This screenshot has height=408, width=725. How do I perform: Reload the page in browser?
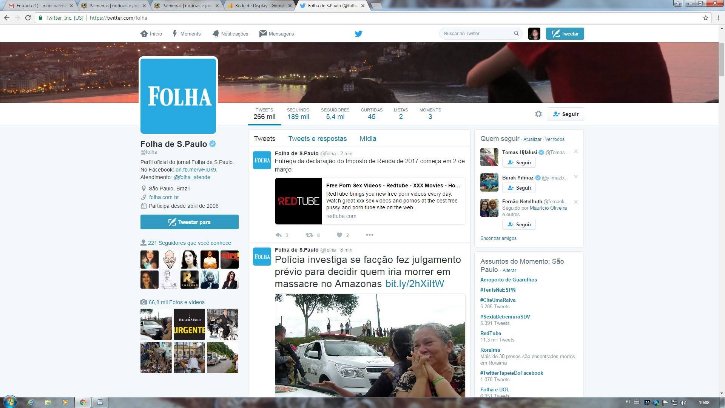pyautogui.click(x=28, y=18)
